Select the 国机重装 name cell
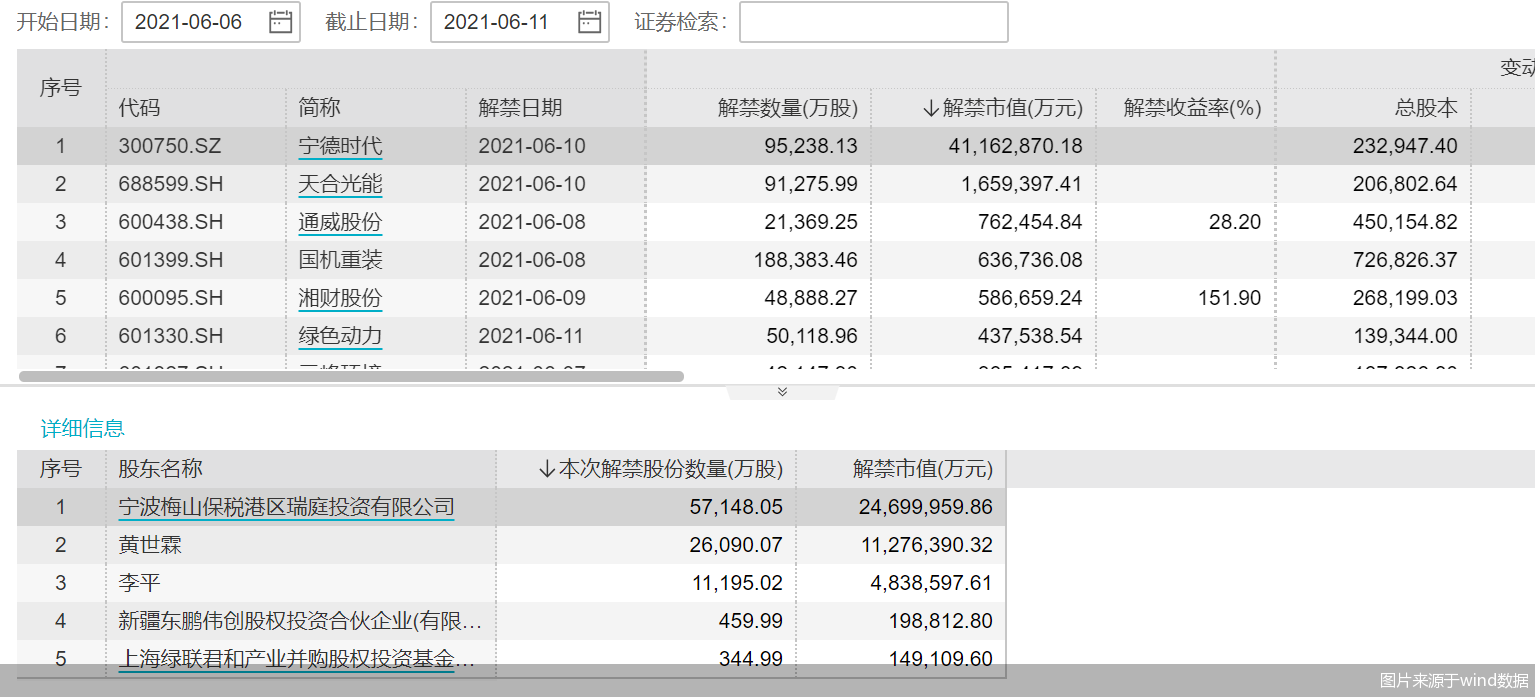The width and height of the screenshot is (1535, 697). pos(340,260)
